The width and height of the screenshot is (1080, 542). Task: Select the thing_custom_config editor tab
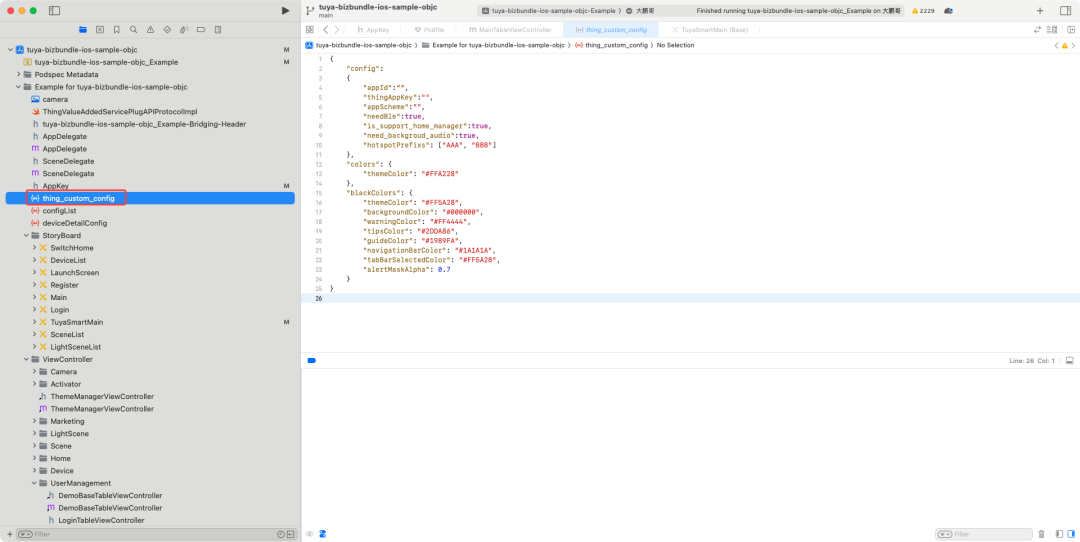tap(610, 30)
